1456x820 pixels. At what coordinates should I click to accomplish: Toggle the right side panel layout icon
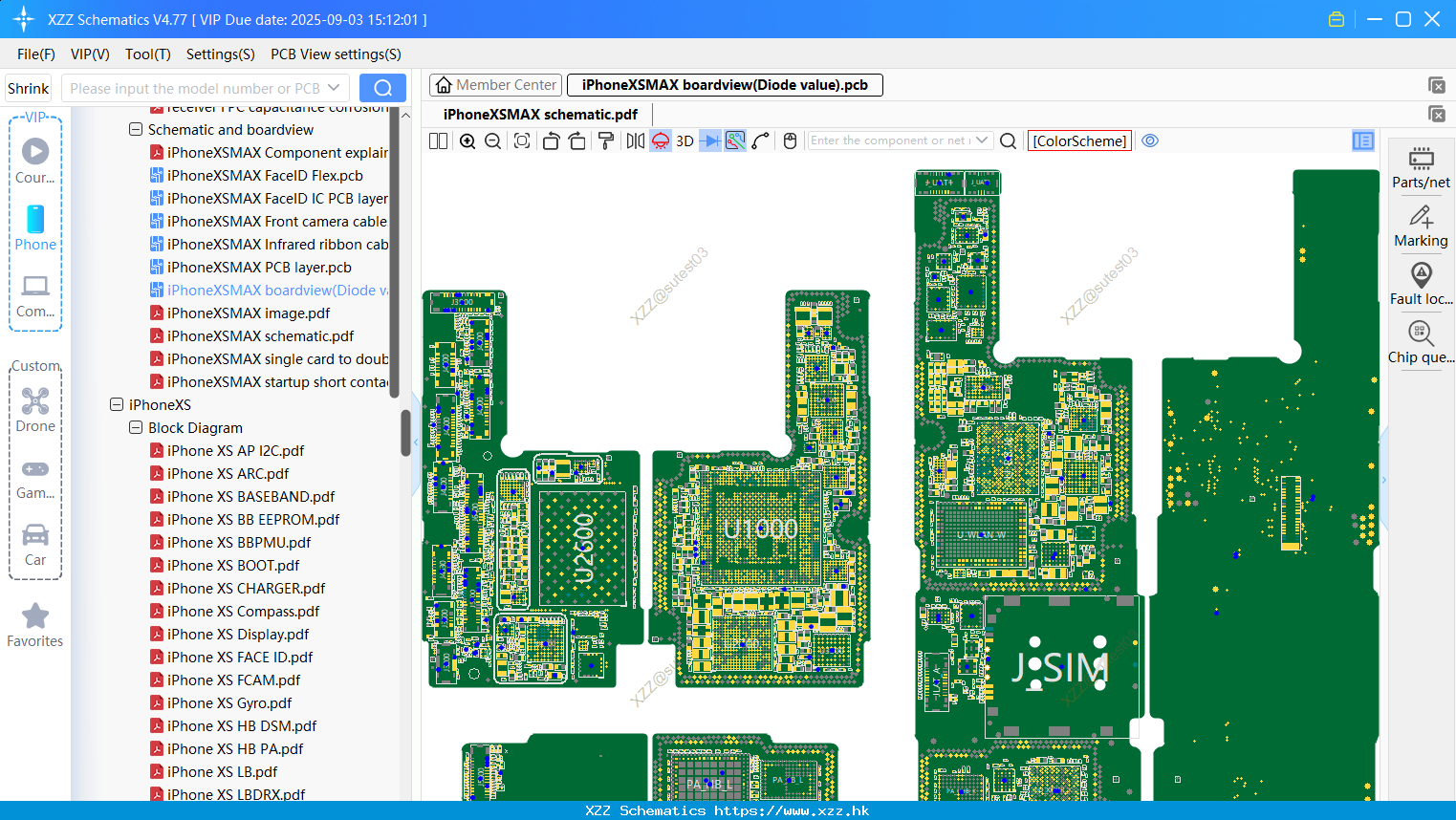pyautogui.click(x=1363, y=140)
